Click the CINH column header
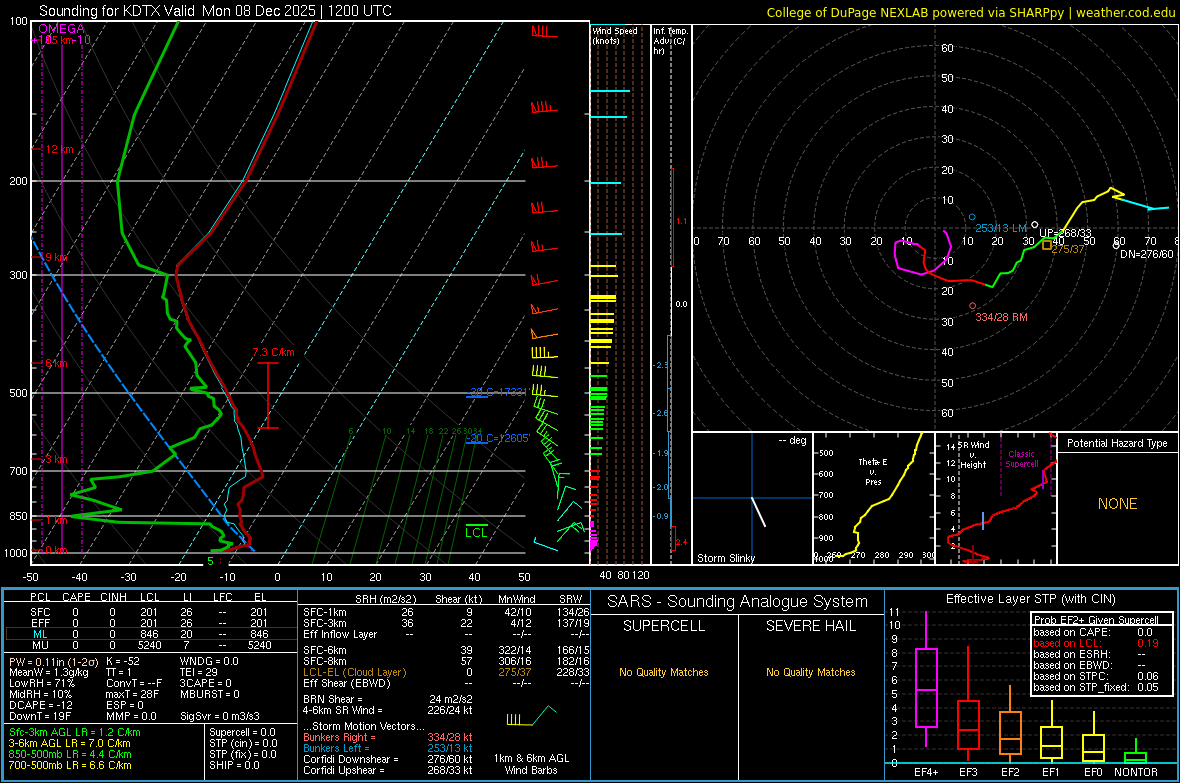1180x783 pixels. coord(114,597)
